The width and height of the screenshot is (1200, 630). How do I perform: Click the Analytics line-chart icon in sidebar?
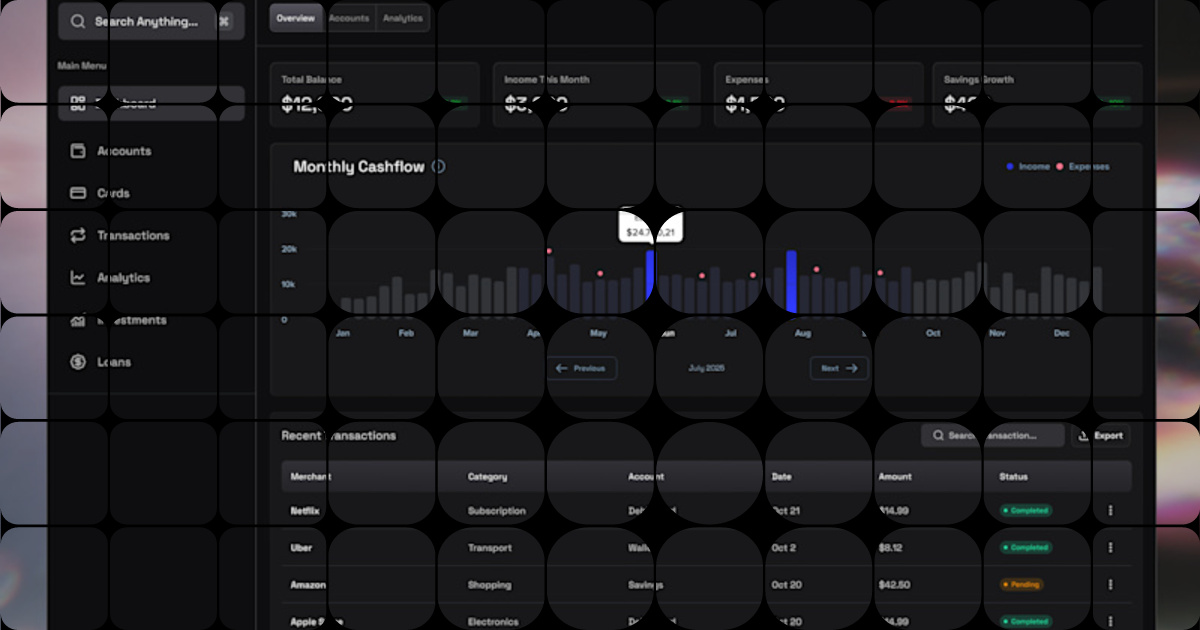coord(78,278)
